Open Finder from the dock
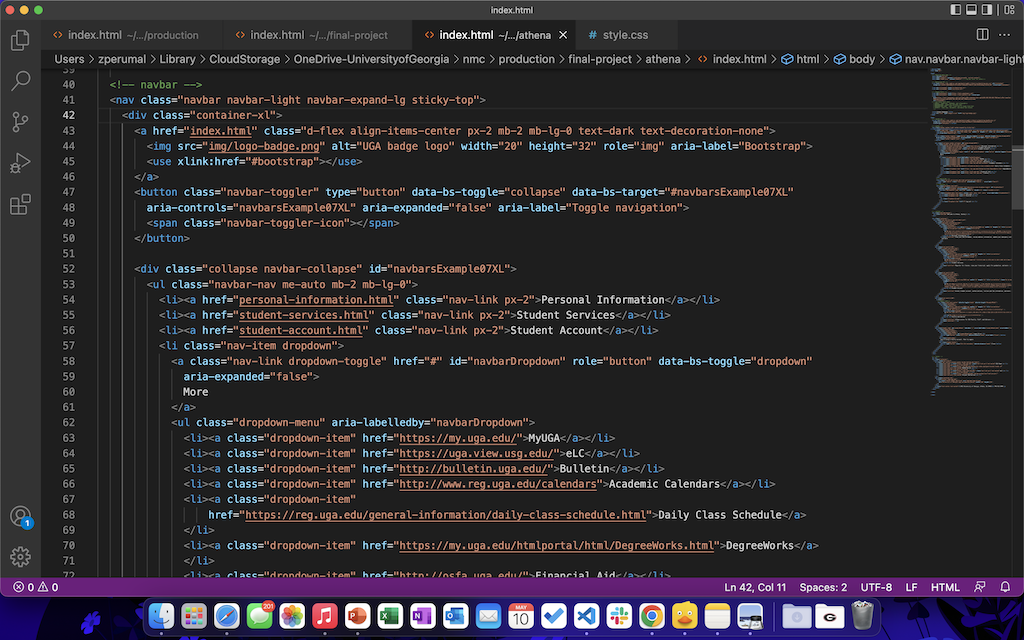Image resolution: width=1024 pixels, height=640 pixels. (x=161, y=615)
